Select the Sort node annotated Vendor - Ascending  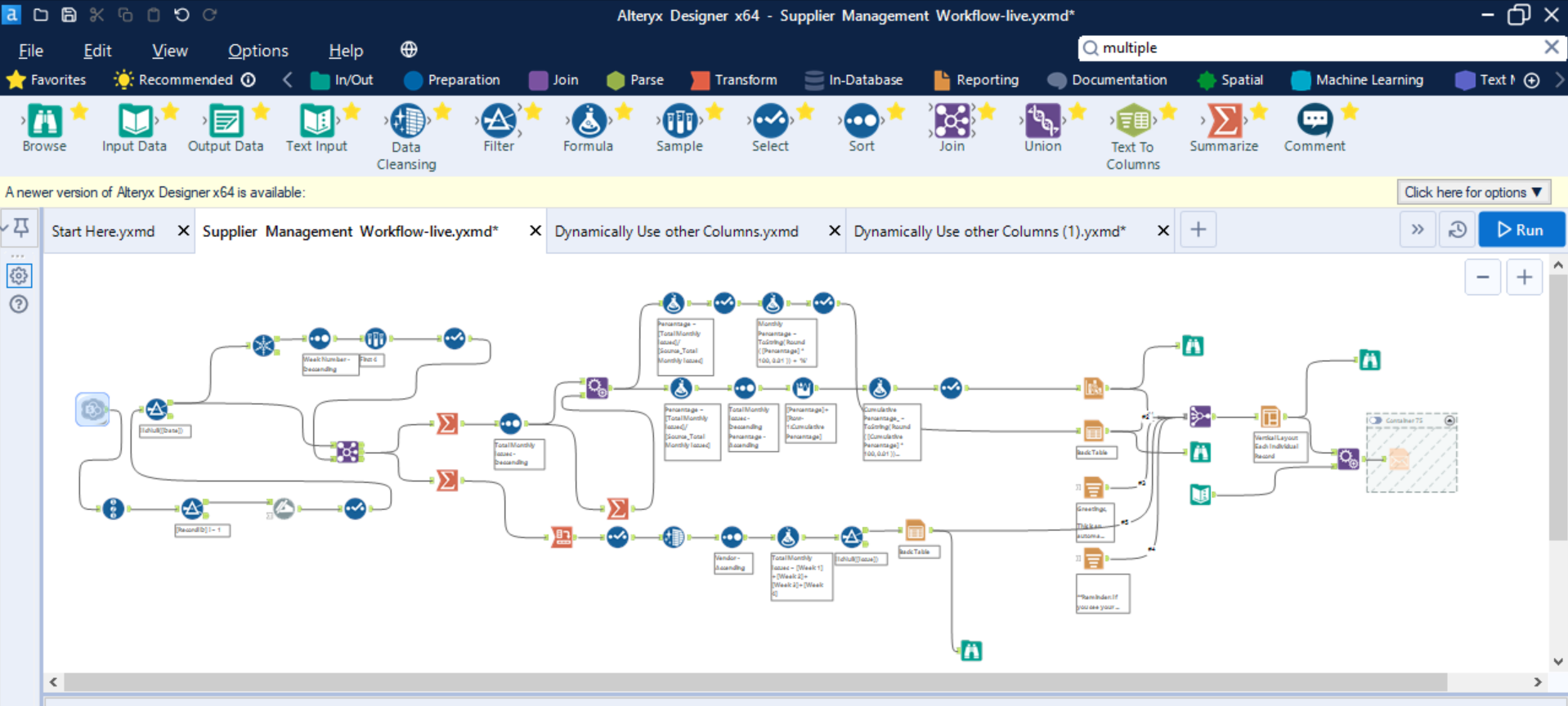point(732,537)
